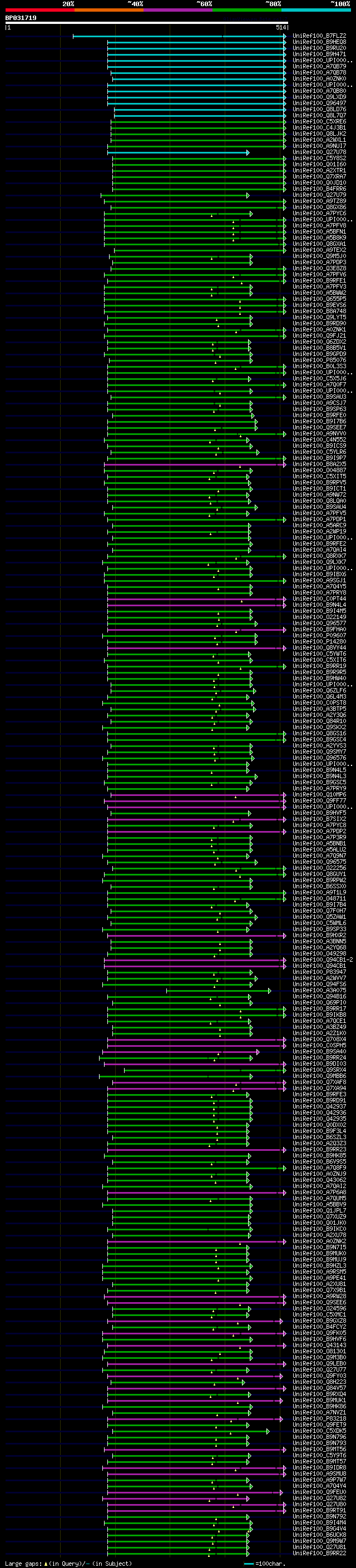Click the UniRef100_C5Y8S2 label

point(319,159)
